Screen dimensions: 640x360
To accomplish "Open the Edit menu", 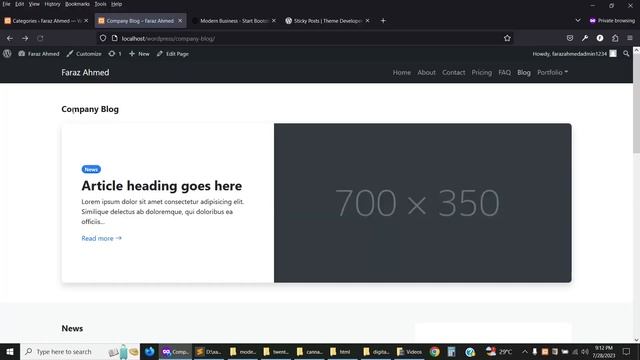I will pos(20,4).
